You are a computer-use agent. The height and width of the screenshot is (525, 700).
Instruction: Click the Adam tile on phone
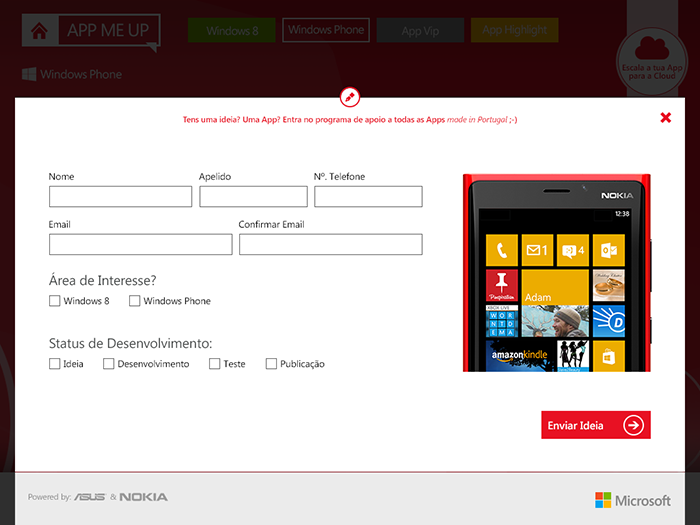point(555,286)
